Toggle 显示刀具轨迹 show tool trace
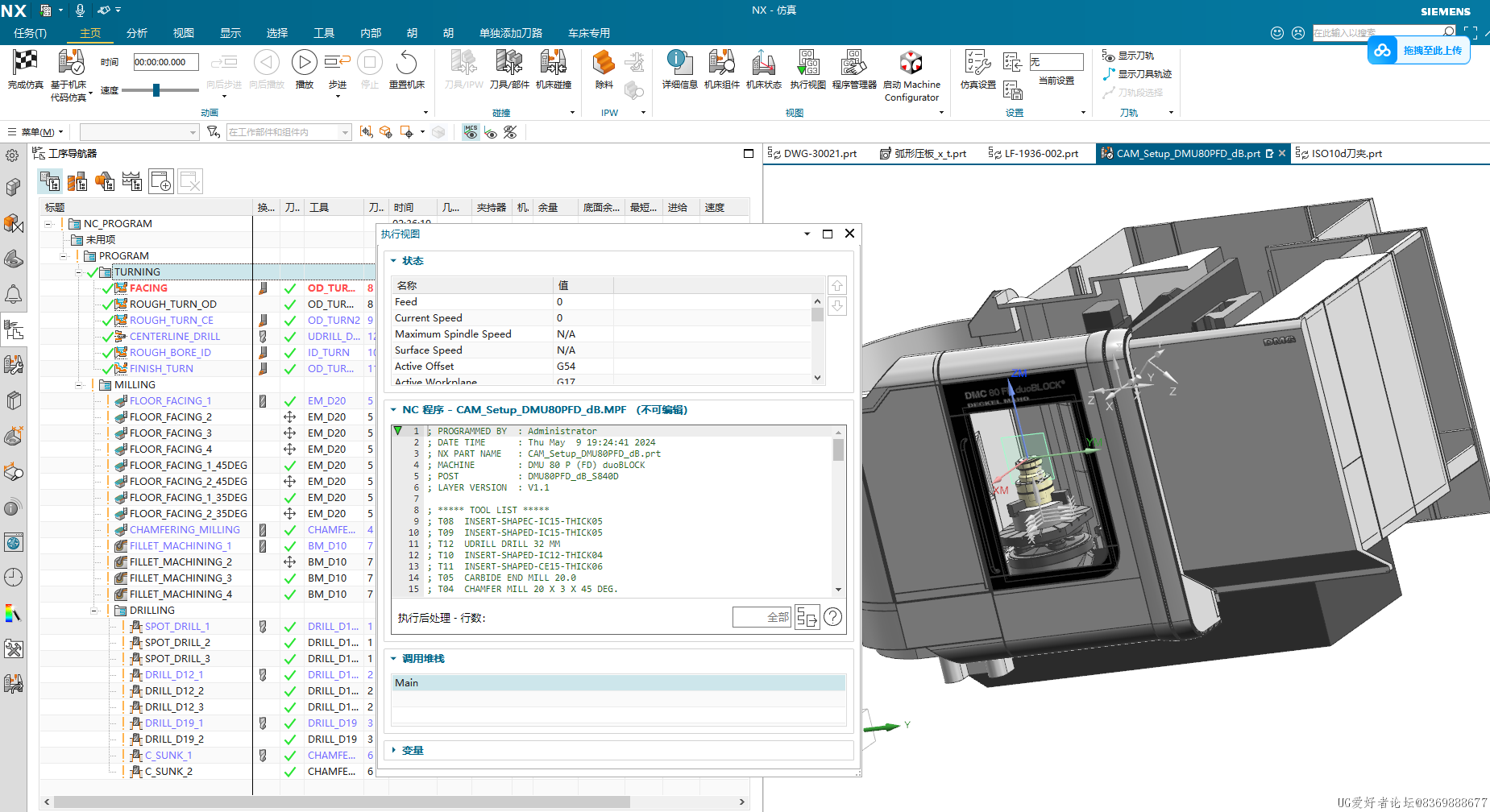This screenshot has height=812, width=1490. (x=1137, y=74)
